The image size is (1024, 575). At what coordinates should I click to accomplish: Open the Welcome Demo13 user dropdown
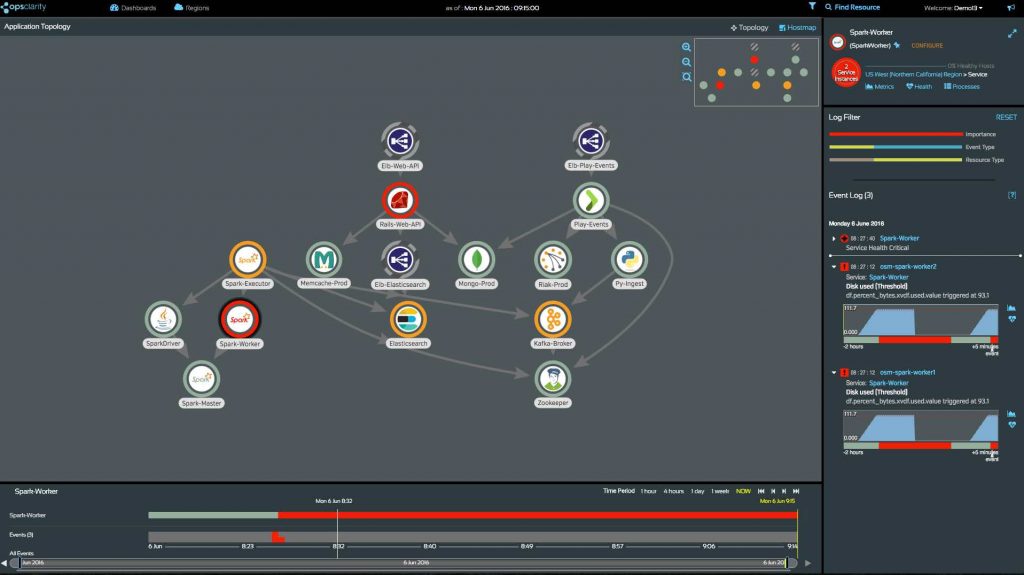953,8
